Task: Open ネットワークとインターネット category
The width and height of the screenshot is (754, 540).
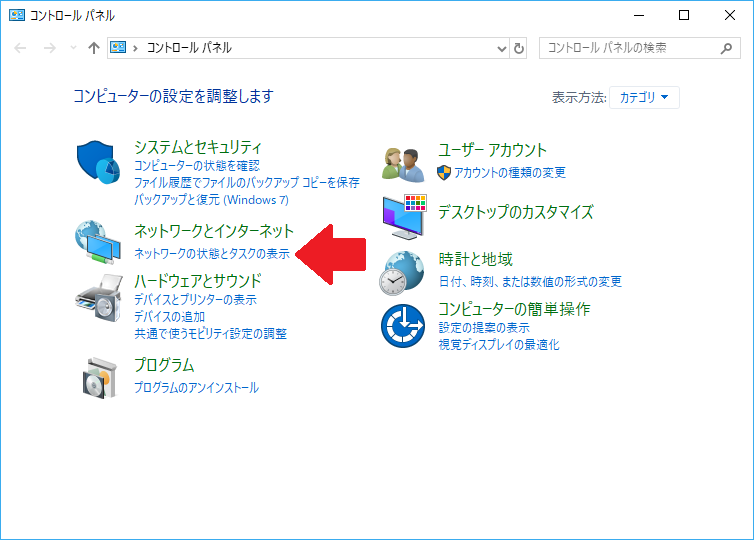Action: click(214, 231)
